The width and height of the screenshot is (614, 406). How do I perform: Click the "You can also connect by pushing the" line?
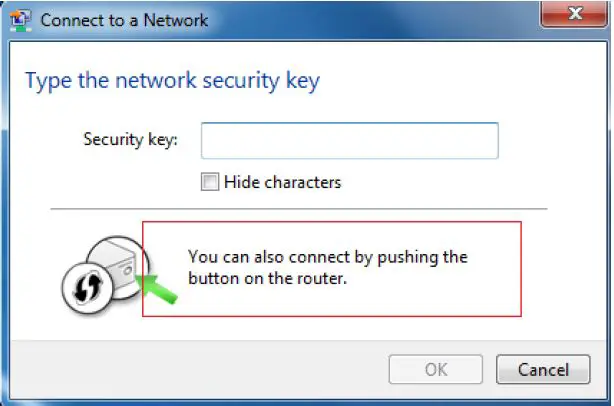[327, 257]
